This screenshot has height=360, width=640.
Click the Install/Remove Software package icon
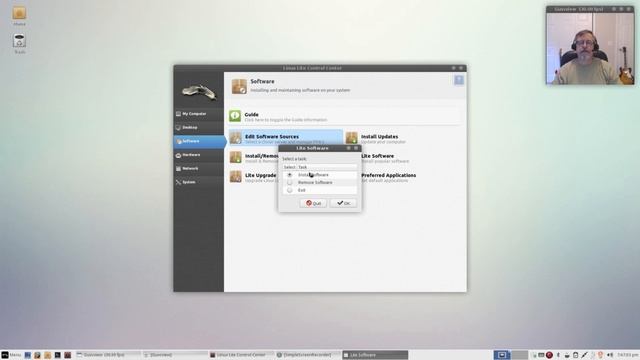coord(236,157)
